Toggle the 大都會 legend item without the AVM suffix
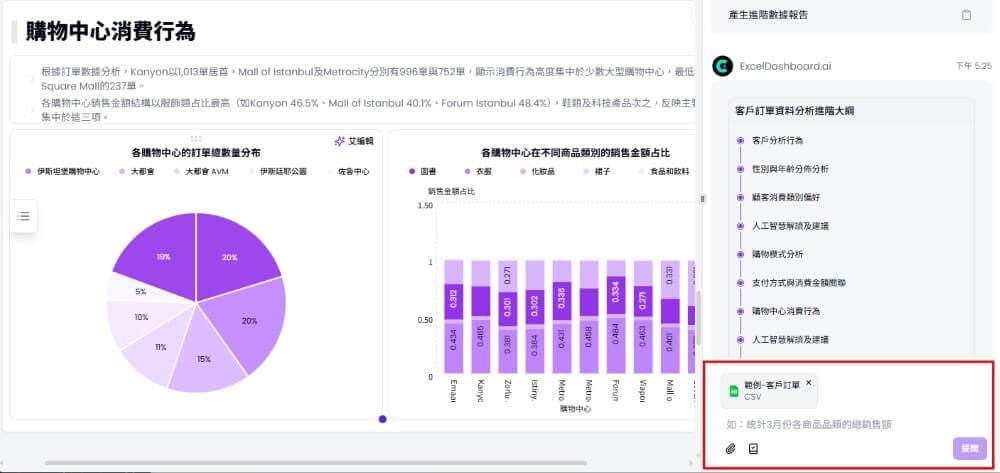This screenshot has height=473, width=1000. pyautogui.click(x=136, y=171)
